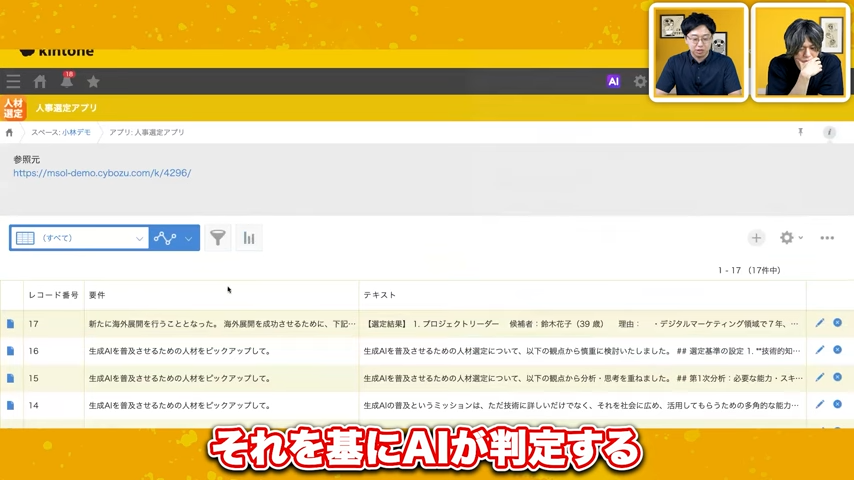This screenshot has width=854, height=480.
Task: Edit record 15 with pencil icon
Action: point(820,377)
